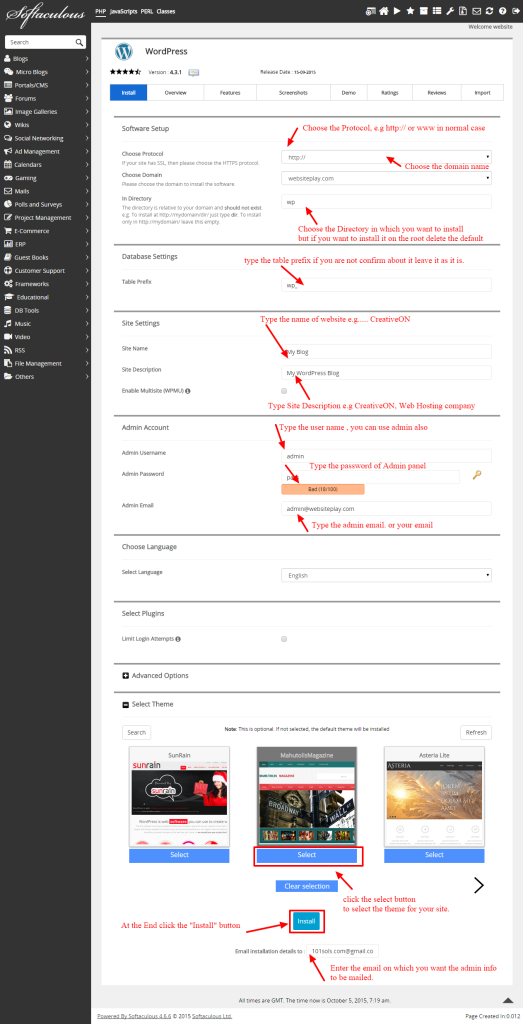Expand the Advanced Options section

155,675
